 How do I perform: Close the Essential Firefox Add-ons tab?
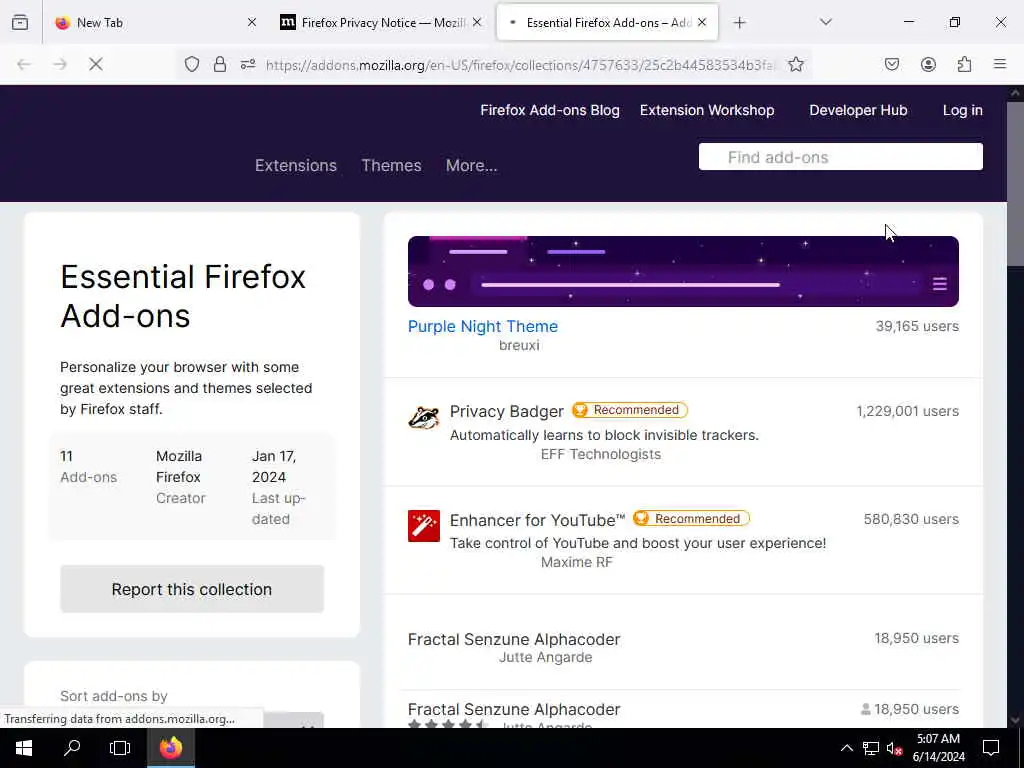click(x=702, y=22)
